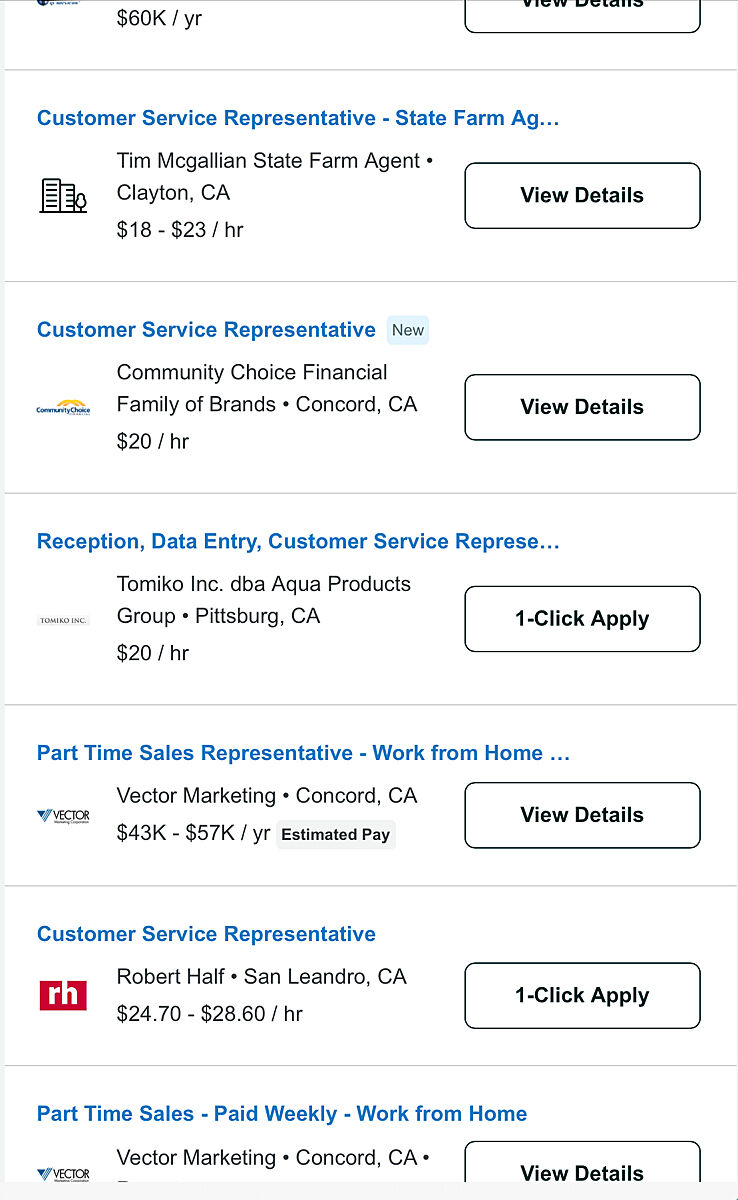This screenshot has width=738, height=1200.
Task: Click the New badge on Customer Service Representative
Action: pyautogui.click(x=408, y=330)
